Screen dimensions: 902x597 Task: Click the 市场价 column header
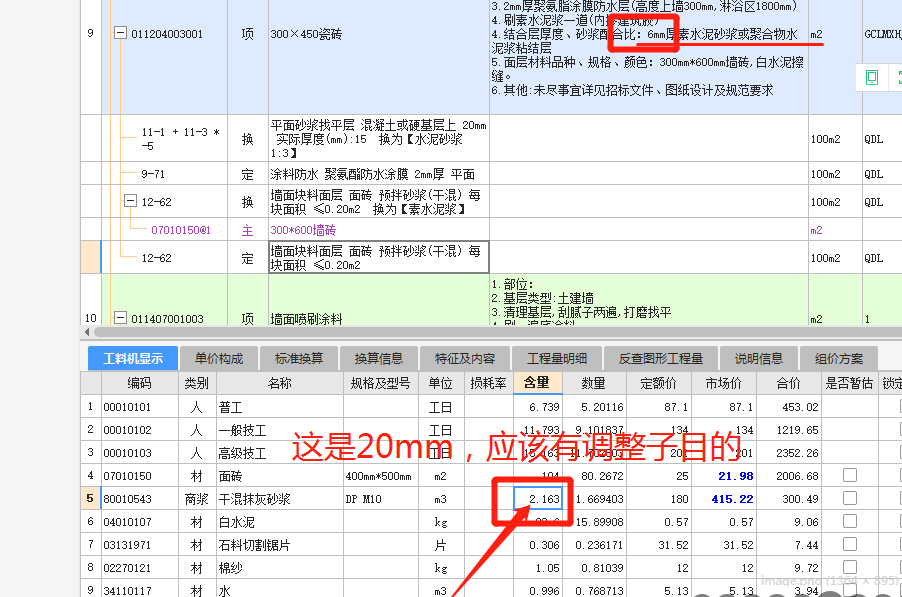coord(723,383)
